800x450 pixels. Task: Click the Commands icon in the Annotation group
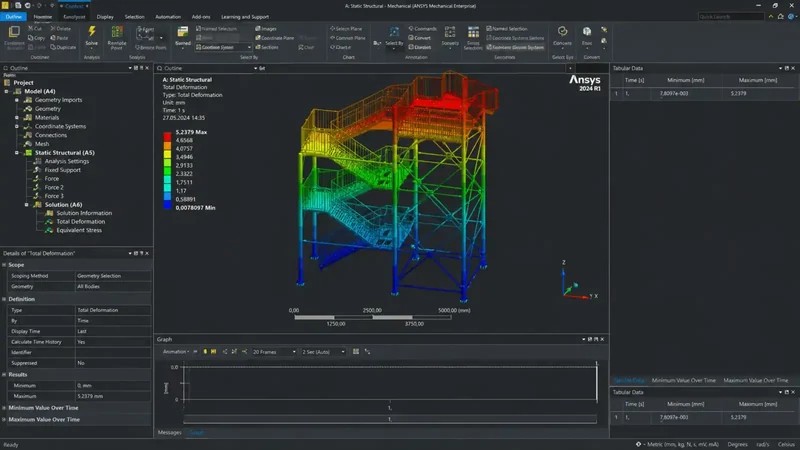[x=411, y=29]
